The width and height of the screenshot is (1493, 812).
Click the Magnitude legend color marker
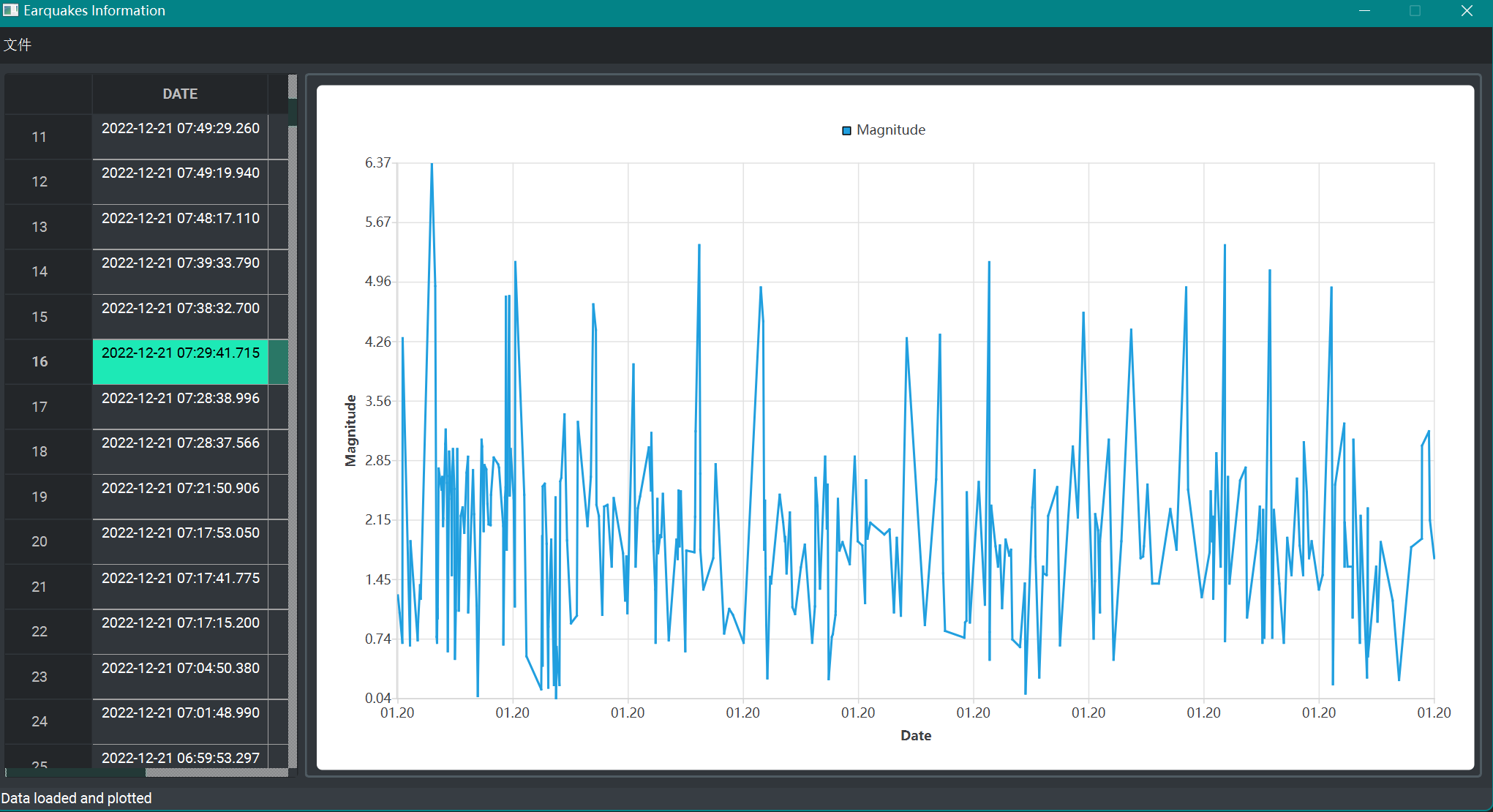click(x=846, y=130)
